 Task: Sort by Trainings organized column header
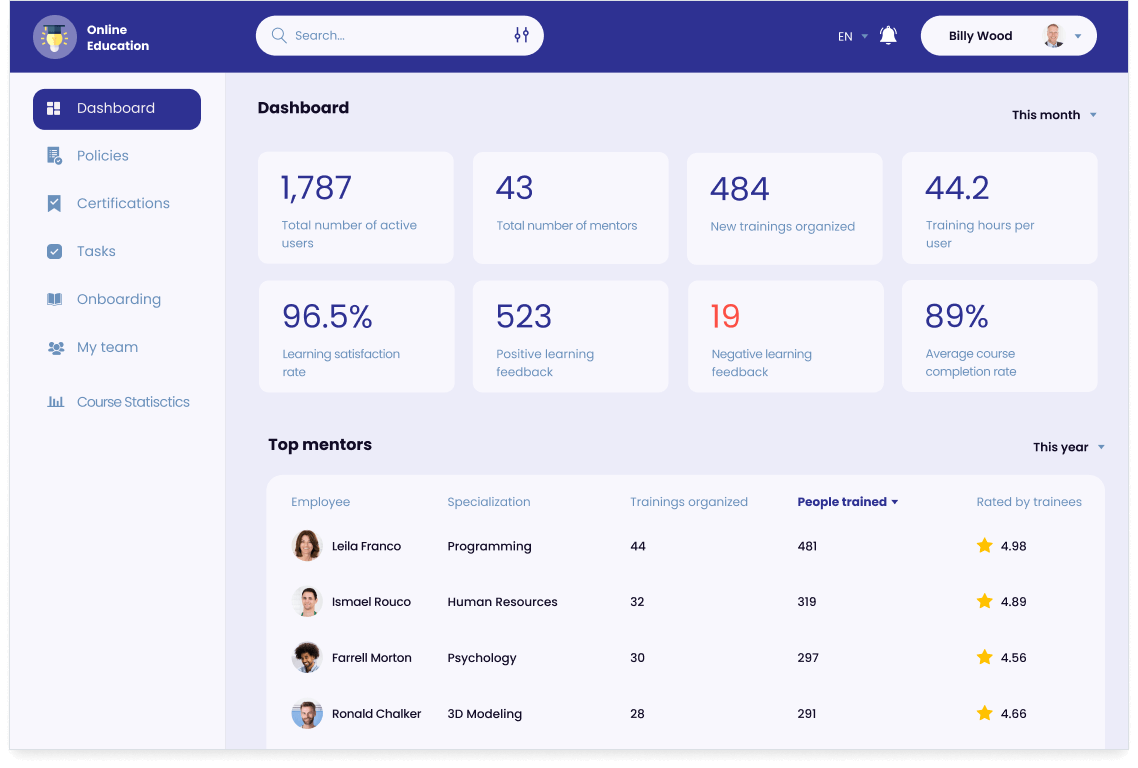tap(688, 502)
